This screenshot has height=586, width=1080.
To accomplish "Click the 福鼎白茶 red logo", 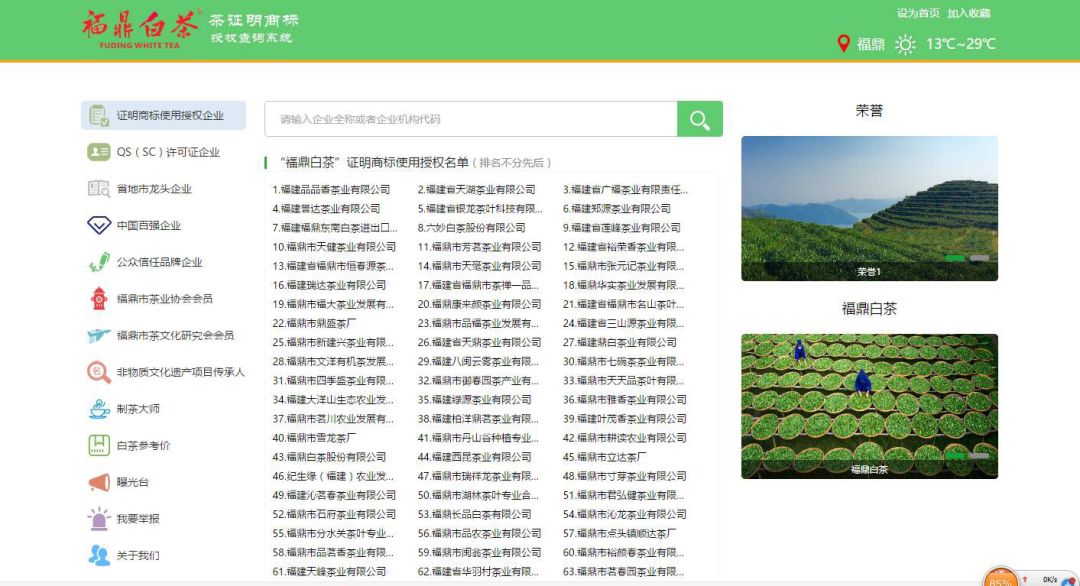I will coord(141,29).
